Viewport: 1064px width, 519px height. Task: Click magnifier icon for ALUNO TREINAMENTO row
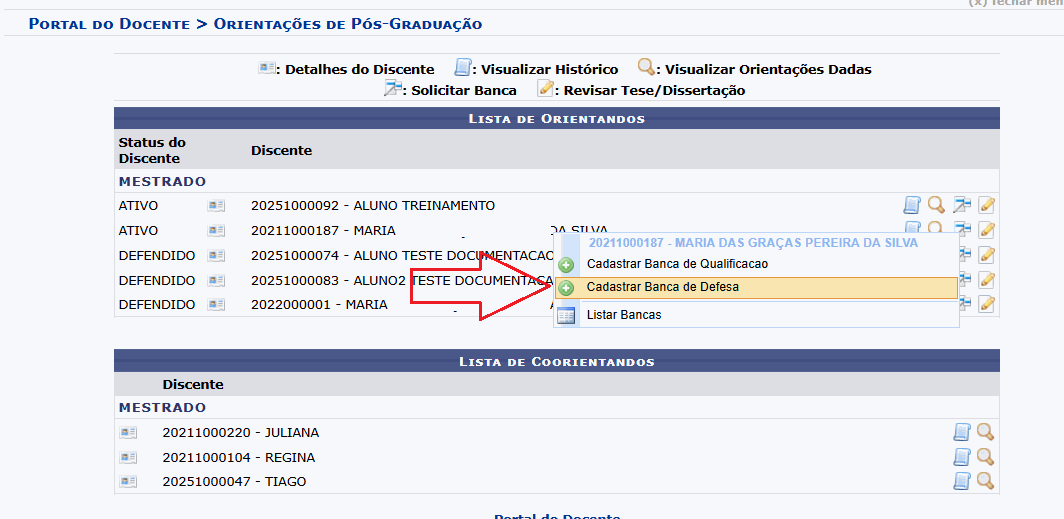click(936, 206)
